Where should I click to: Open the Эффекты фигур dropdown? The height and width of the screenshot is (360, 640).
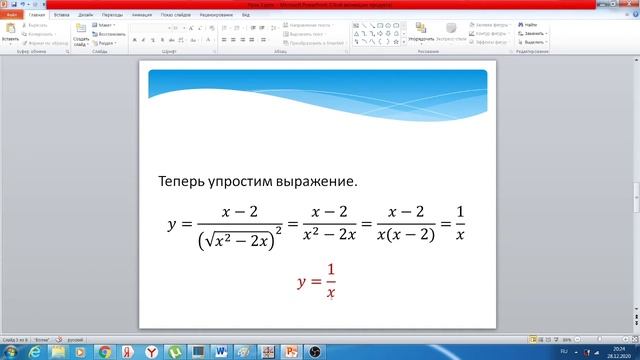(489, 42)
